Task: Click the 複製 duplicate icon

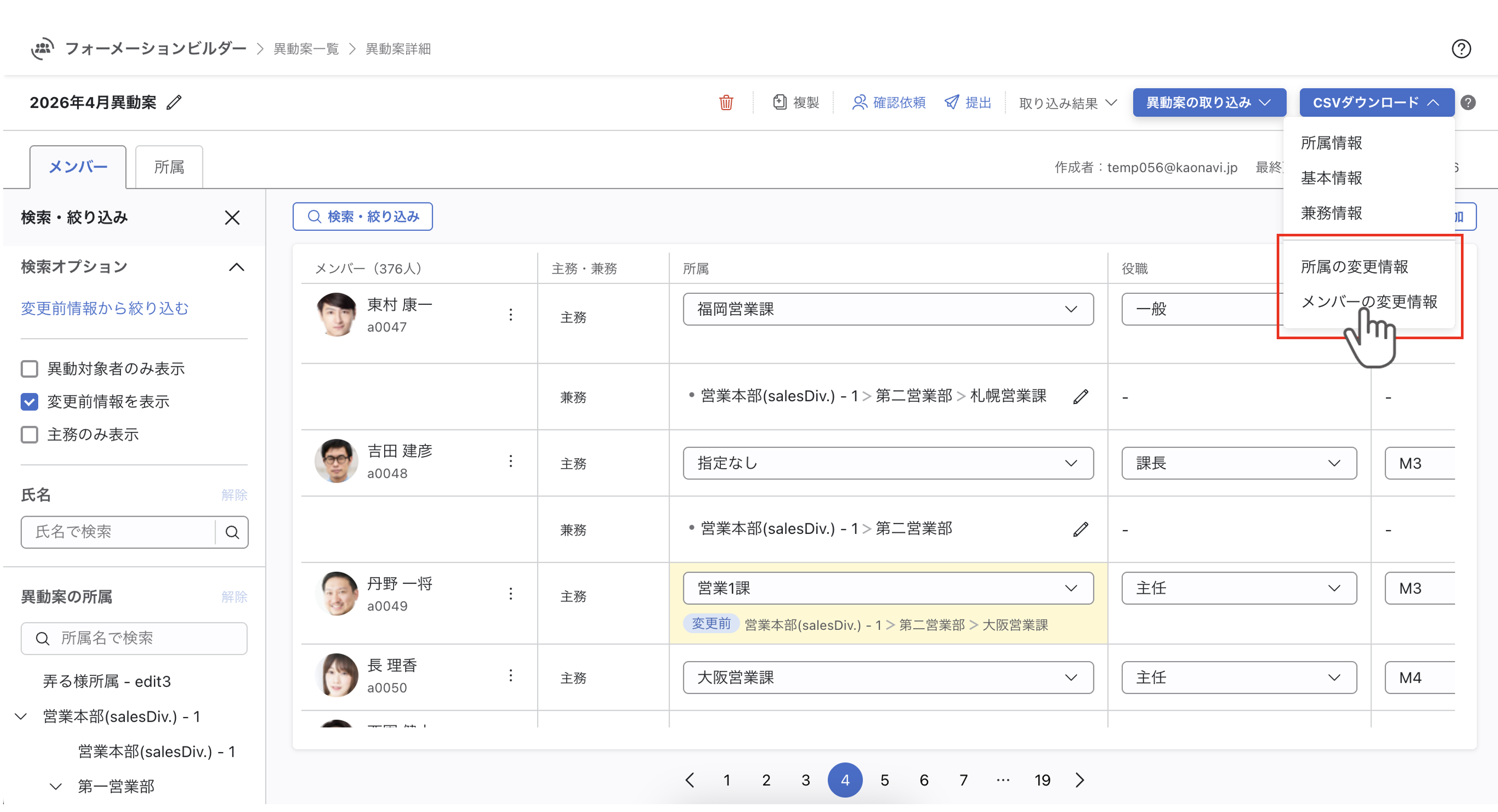Action: coord(779,103)
